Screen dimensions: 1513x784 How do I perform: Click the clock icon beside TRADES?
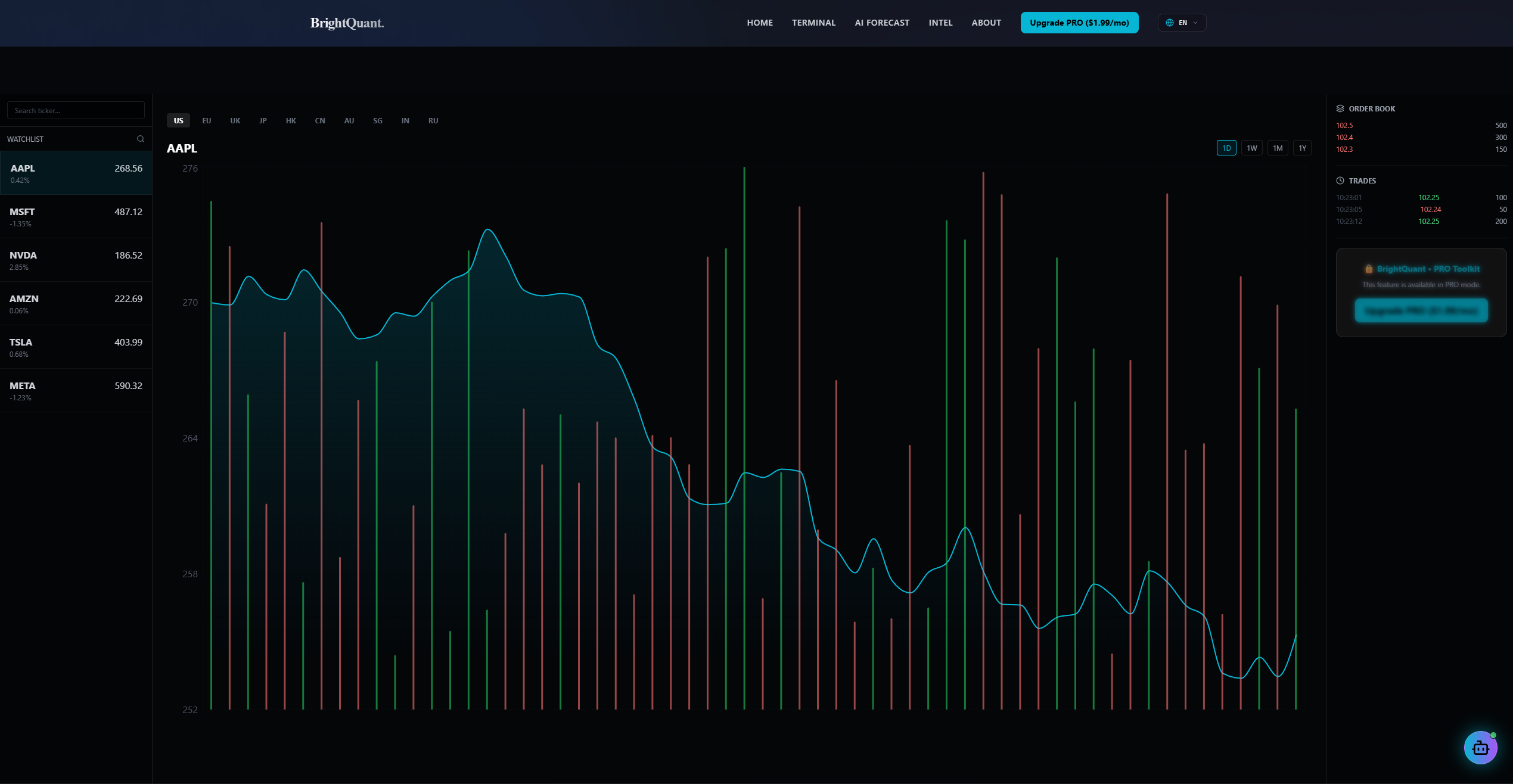pos(1341,181)
